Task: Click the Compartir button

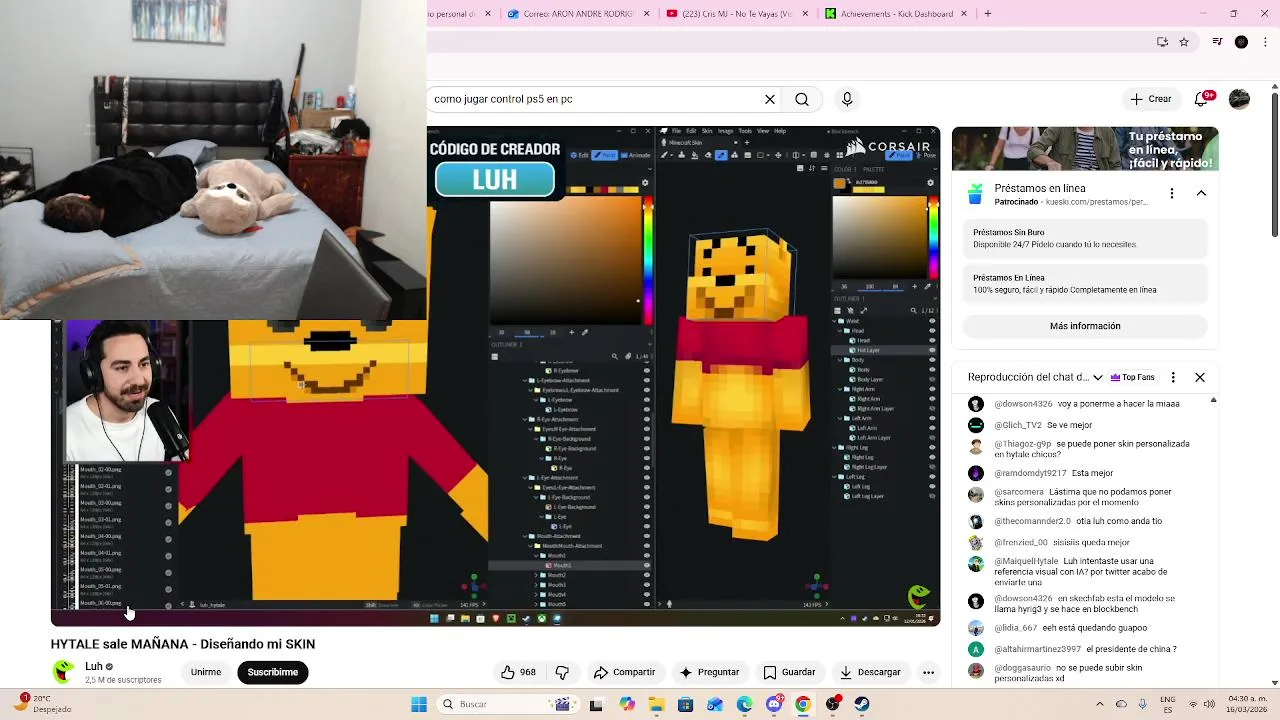Action: [624, 672]
